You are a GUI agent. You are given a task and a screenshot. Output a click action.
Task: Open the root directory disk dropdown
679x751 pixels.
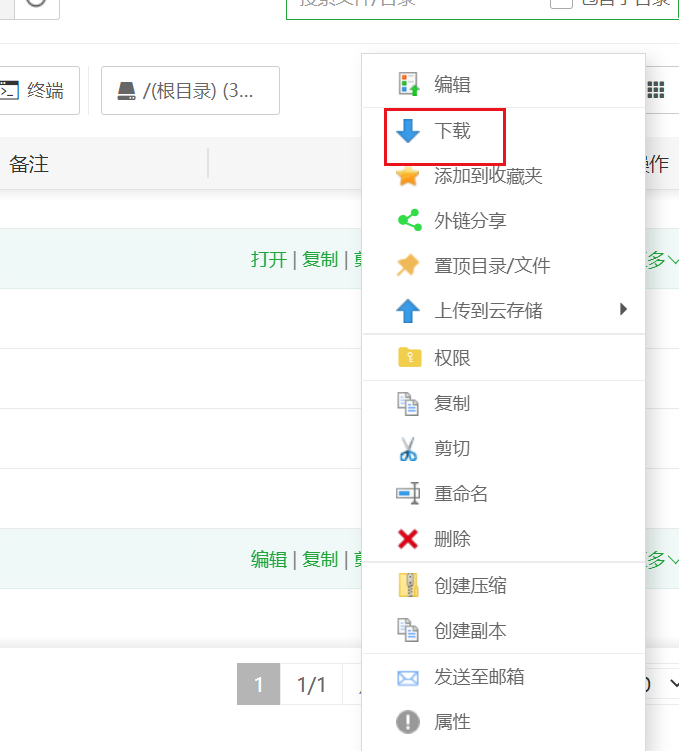pyautogui.click(x=190, y=91)
